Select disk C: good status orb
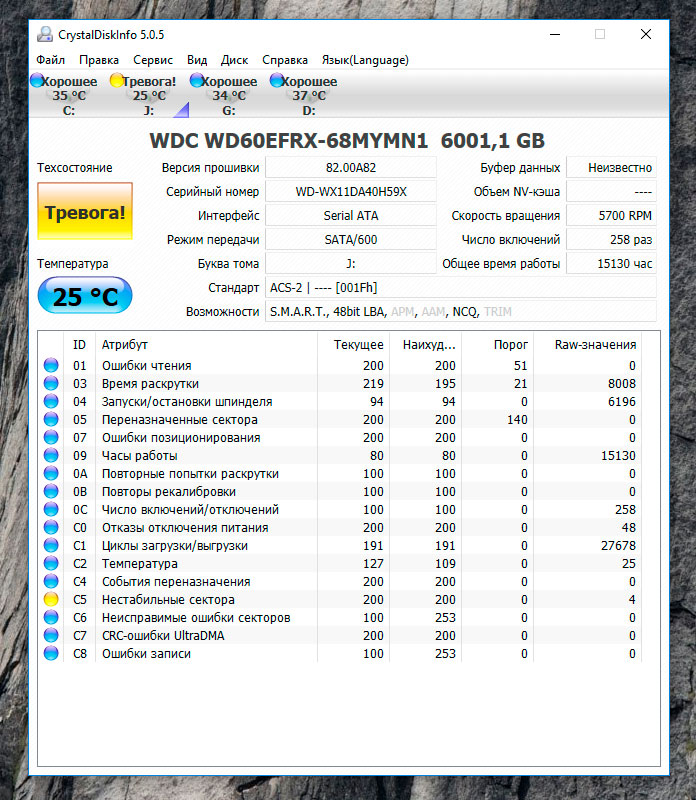696x800 pixels. 37,81
